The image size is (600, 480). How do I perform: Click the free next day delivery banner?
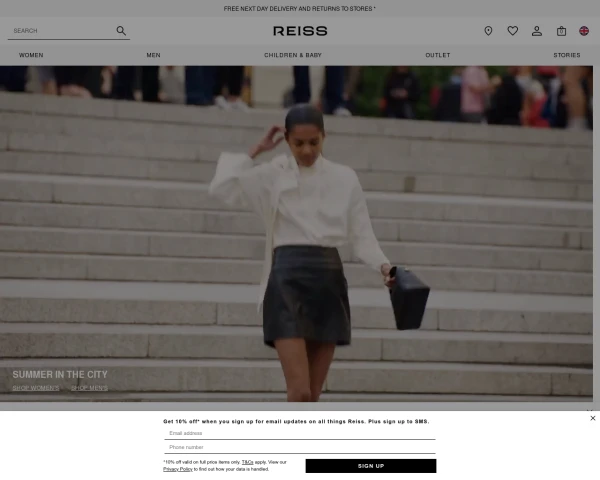pyautogui.click(x=300, y=8)
